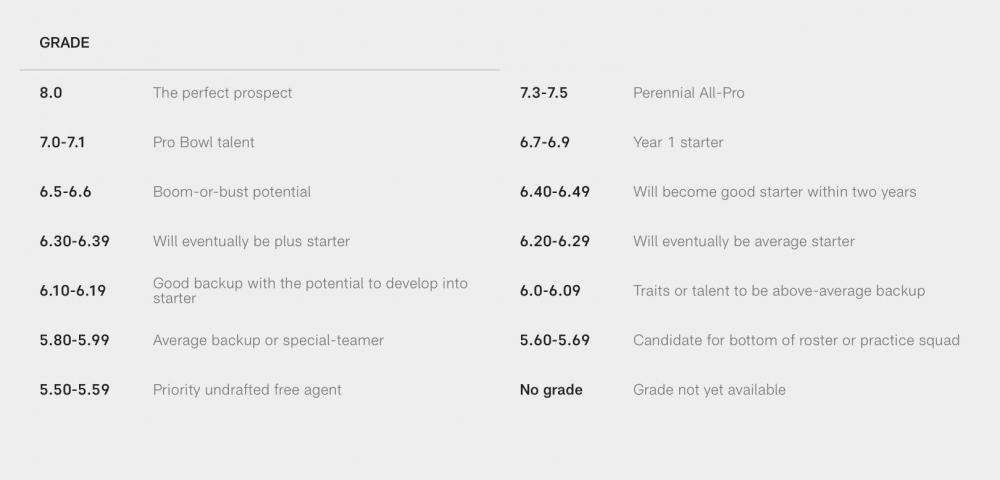The width and height of the screenshot is (1000, 480).
Task: Select the 8.0 grade value
Action: (51, 93)
